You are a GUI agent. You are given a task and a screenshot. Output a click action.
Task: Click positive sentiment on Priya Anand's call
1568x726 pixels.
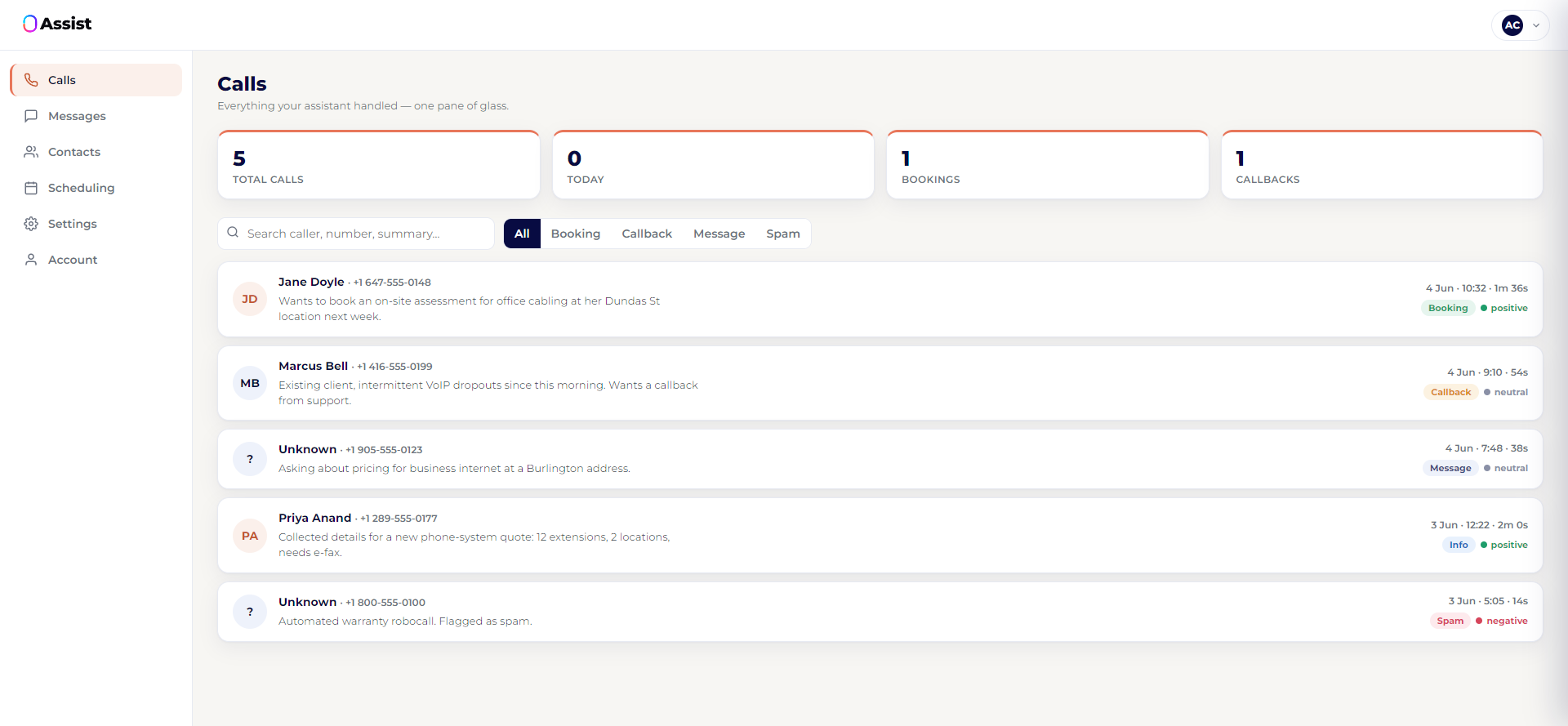point(1504,545)
